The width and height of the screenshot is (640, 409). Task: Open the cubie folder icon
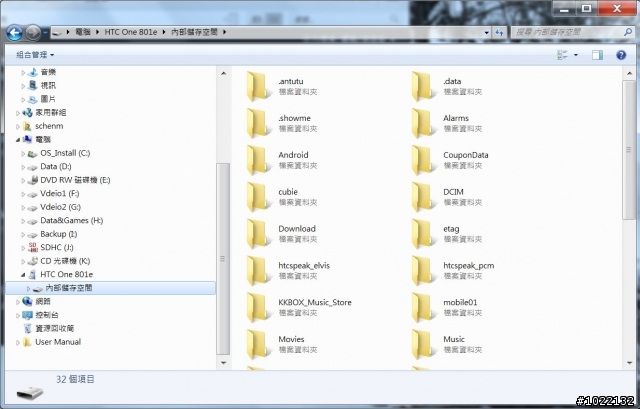pos(258,197)
